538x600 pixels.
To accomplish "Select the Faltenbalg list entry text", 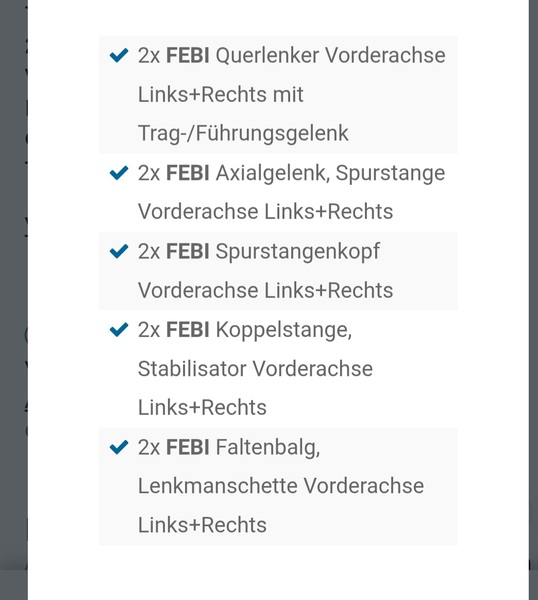I will (x=268, y=448).
